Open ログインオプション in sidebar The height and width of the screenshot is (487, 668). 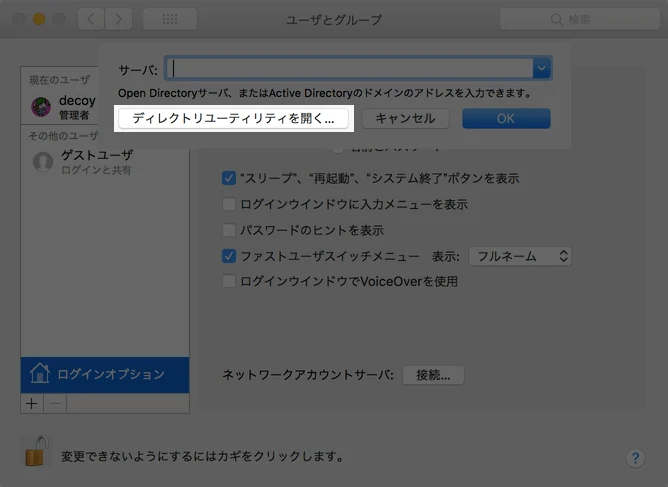105,375
